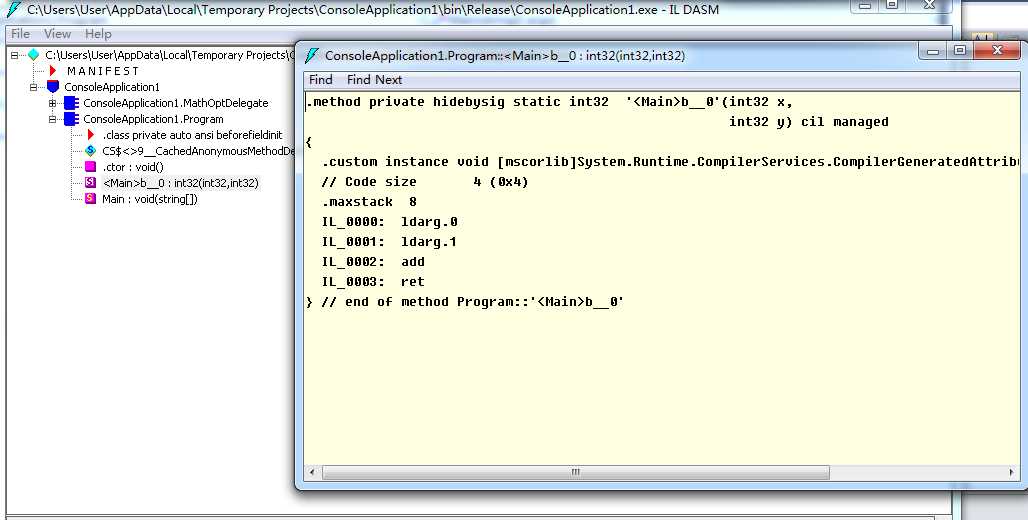
Task: Select the CS$<>9__CachedAnonymousMethodDelegate field item
Action: point(198,151)
